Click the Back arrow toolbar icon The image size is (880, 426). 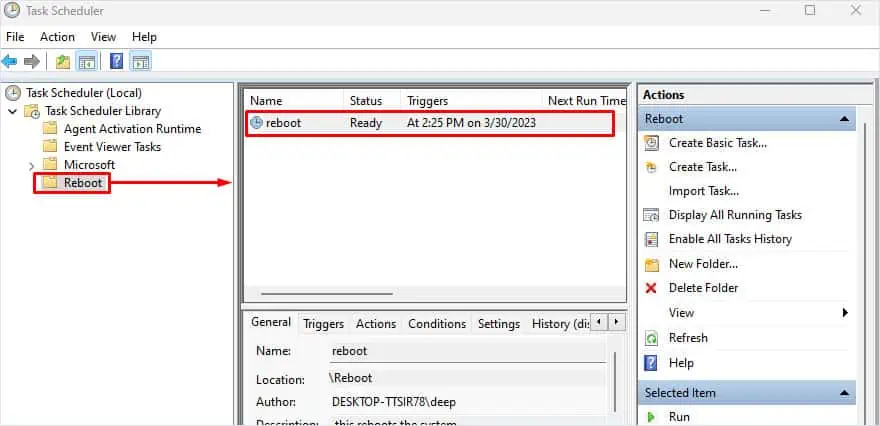[10, 61]
